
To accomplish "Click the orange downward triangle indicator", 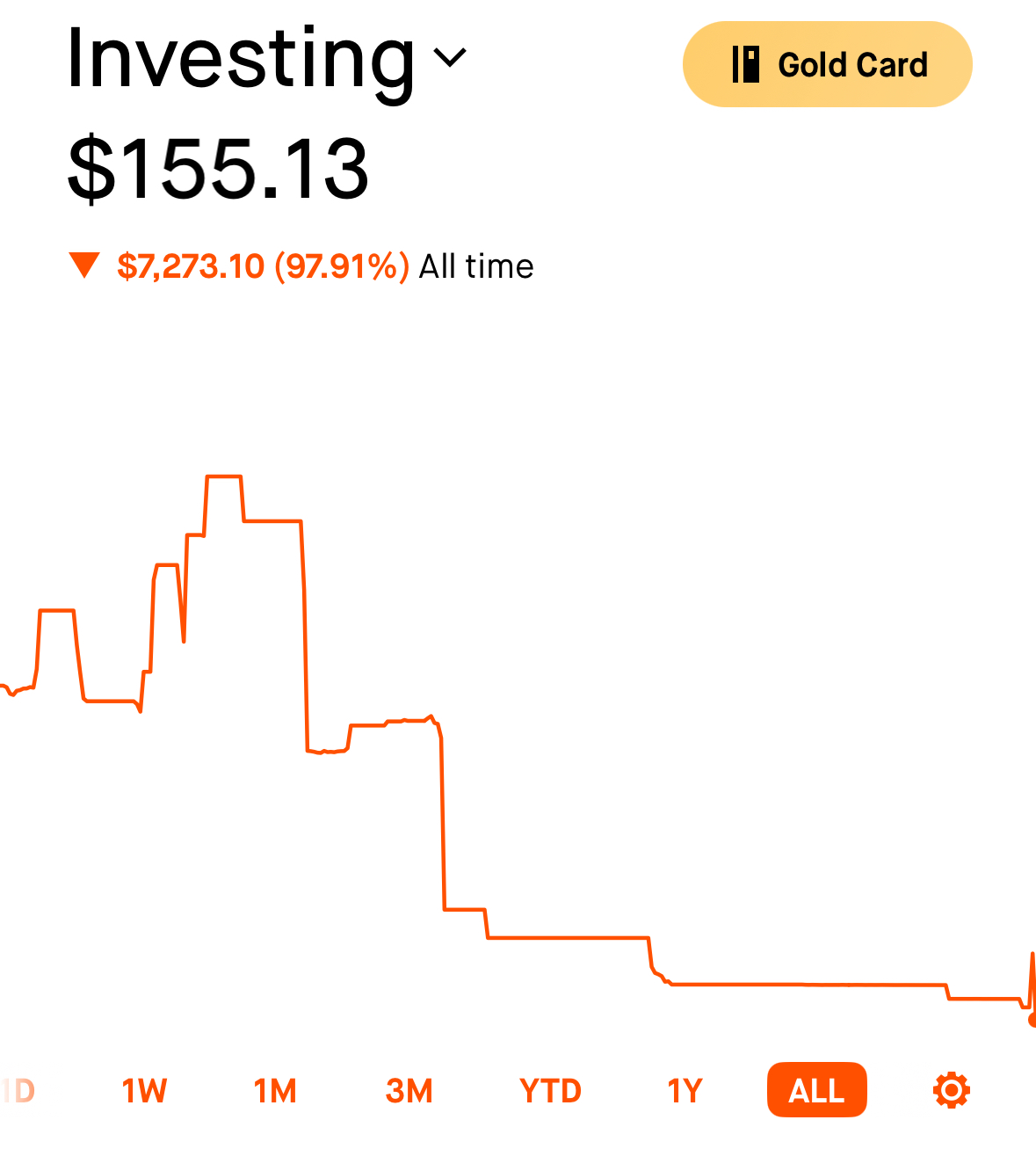I will coord(84,265).
